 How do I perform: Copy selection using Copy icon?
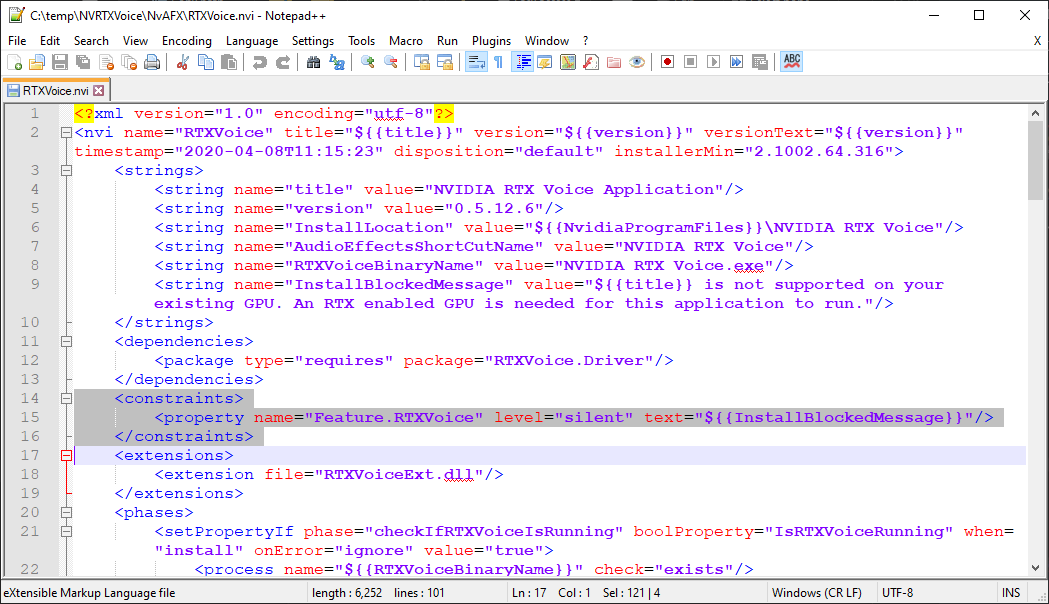pyautogui.click(x=205, y=62)
